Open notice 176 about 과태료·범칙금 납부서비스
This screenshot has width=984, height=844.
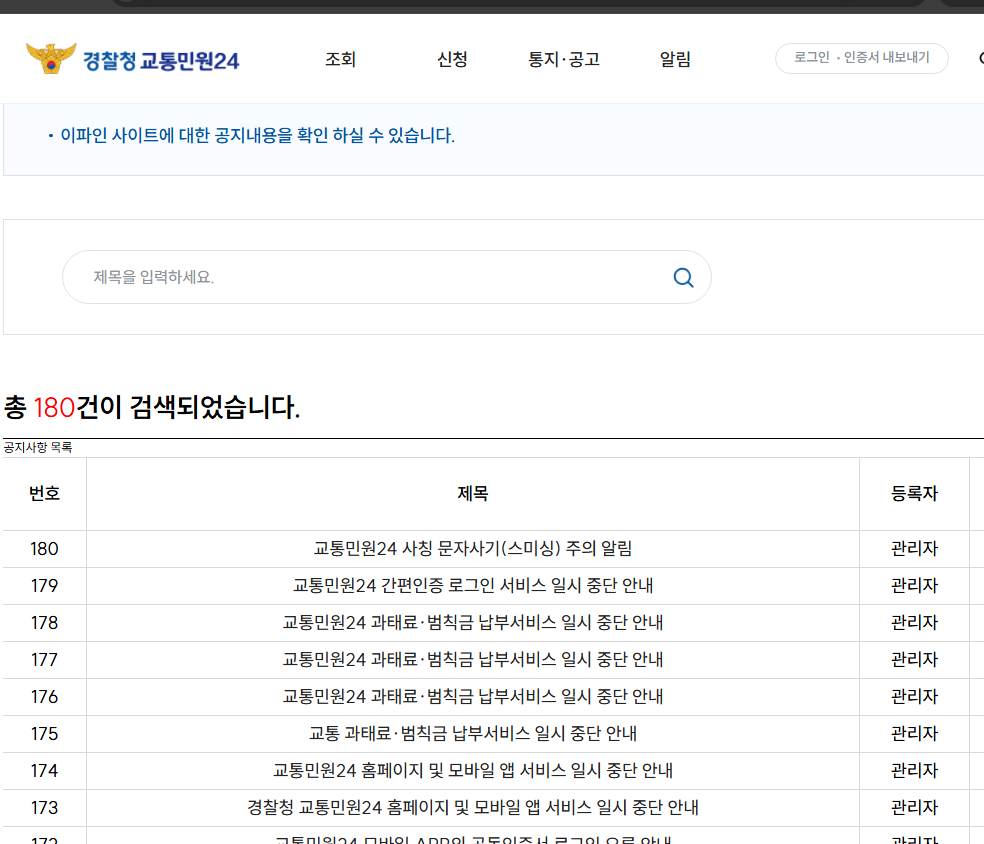click(472, 696)
